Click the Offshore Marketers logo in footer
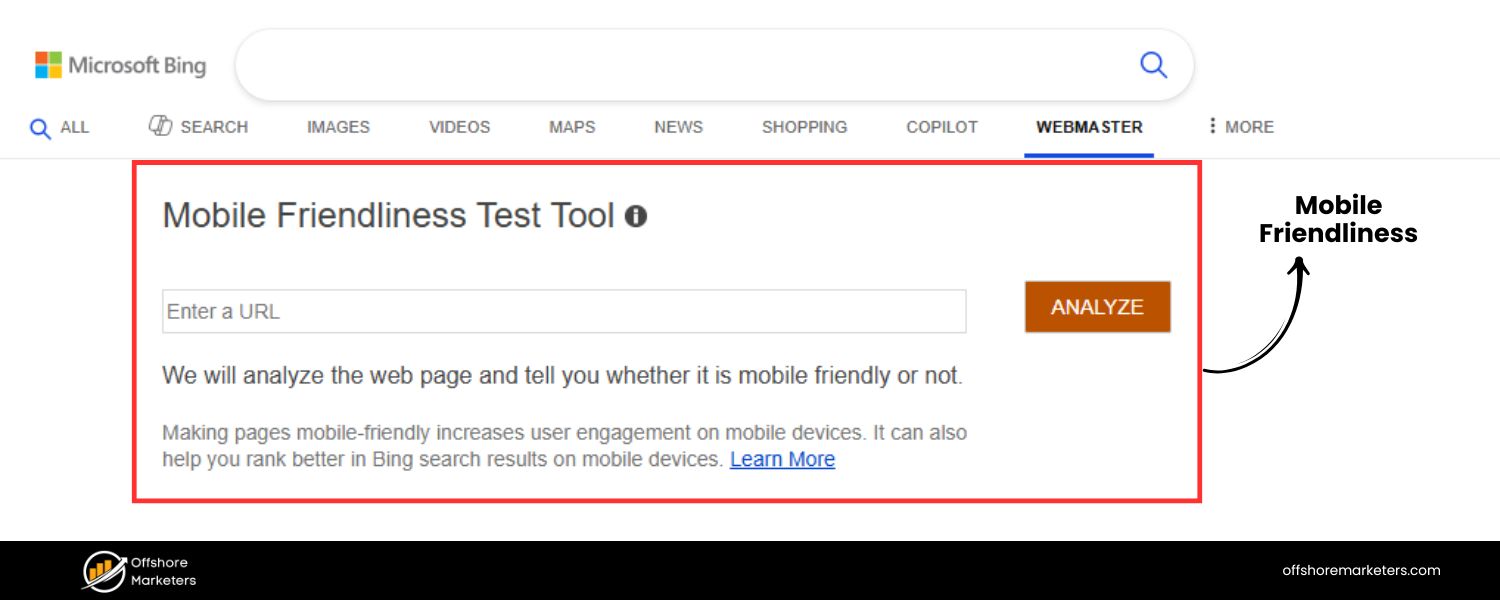The image size is (1500, 600). click(x=139, y=571)
